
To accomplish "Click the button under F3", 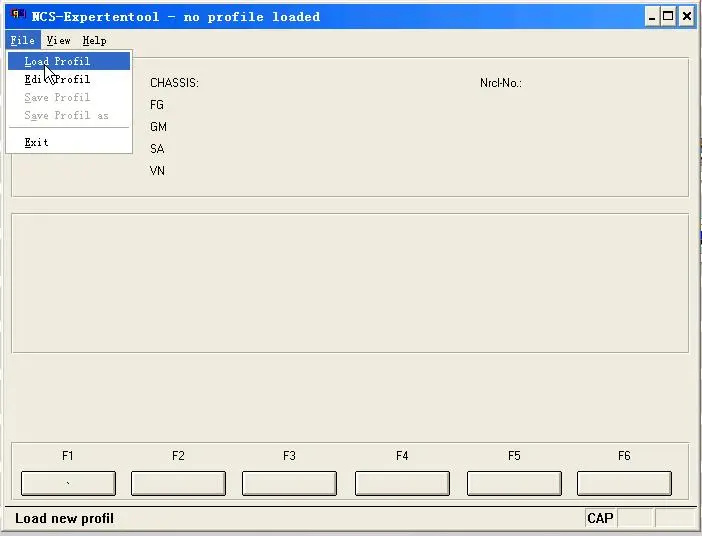I will coord(289,483).
